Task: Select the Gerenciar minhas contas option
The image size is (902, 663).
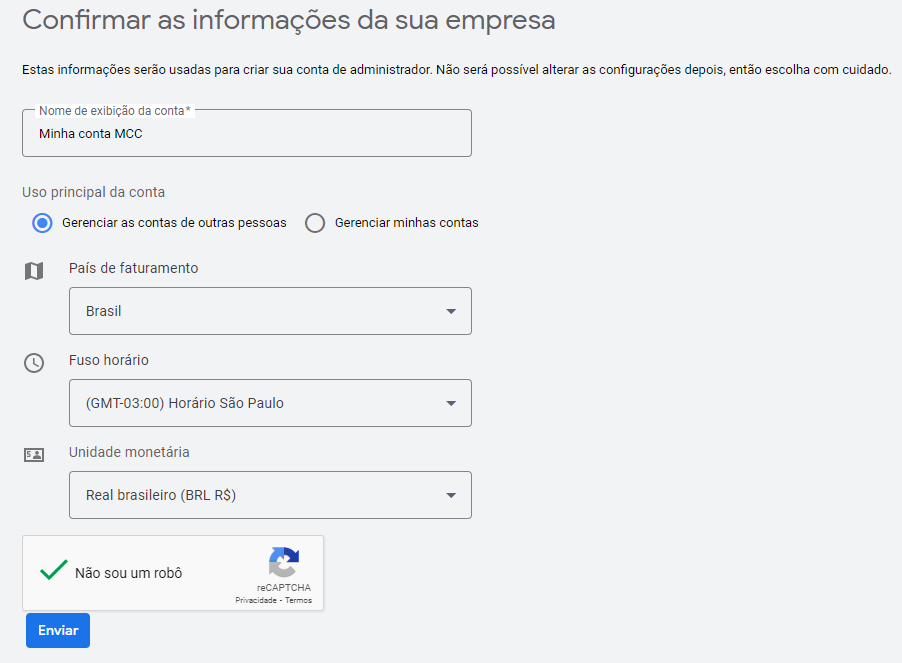Action: pyautogui.click(x=315, y=223)
